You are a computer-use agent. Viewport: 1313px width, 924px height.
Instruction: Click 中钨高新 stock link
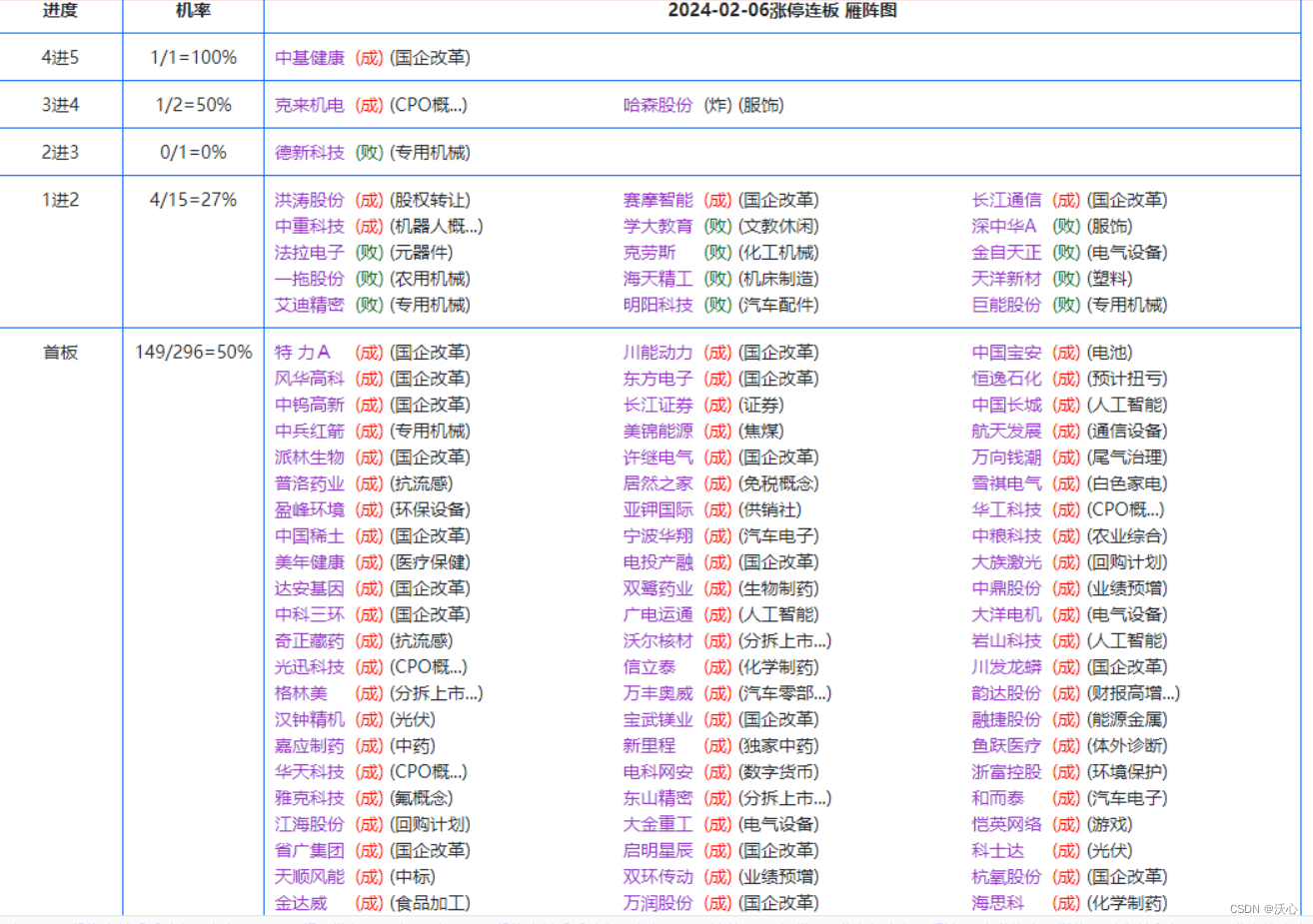pyautogui.click(x=310, y=405)
